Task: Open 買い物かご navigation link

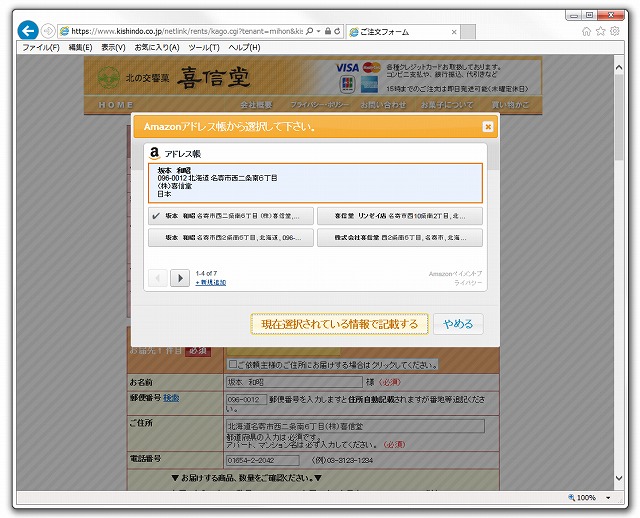Action: 510,105
